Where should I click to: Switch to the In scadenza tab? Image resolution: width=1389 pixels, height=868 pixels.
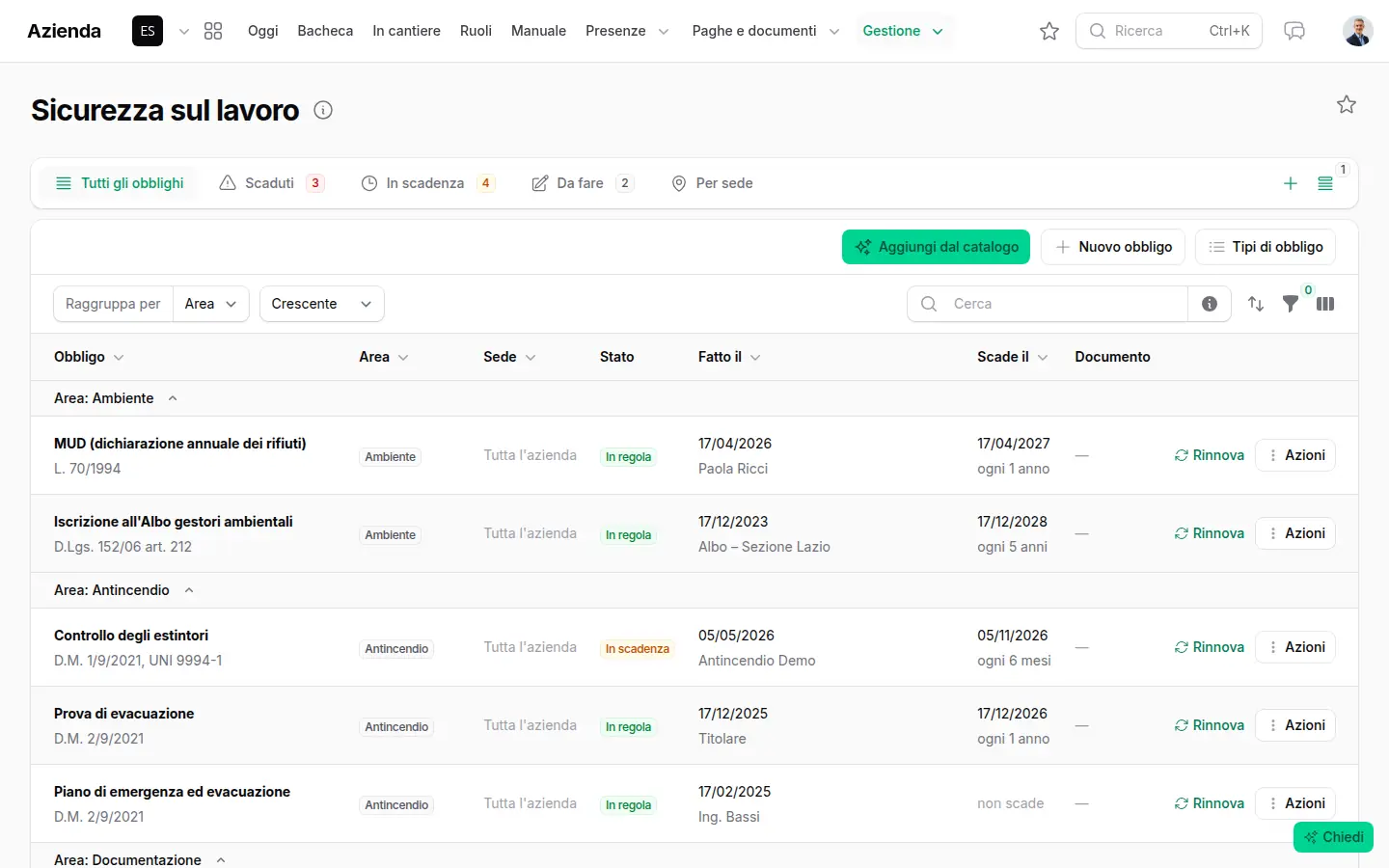click(428, 183)
